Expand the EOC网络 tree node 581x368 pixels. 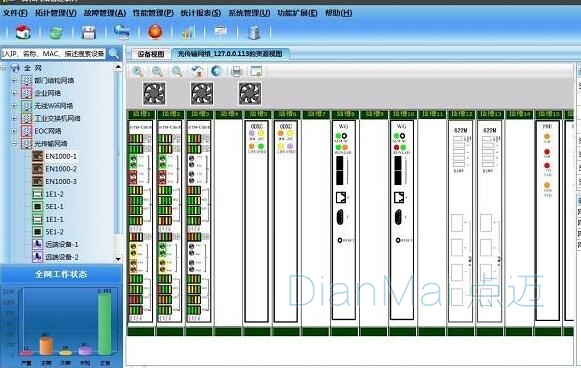pyautogui.click(x=14, y=131)
